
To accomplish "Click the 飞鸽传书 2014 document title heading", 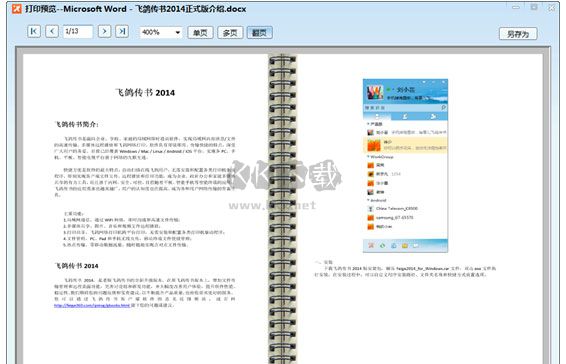I will tap(145, 92).
